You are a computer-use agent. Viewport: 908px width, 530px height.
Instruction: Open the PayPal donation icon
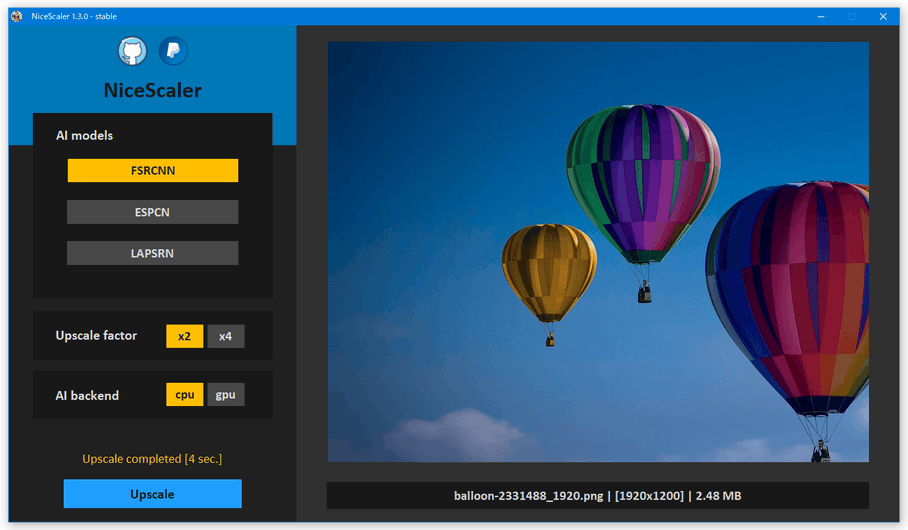coord(173,51)
